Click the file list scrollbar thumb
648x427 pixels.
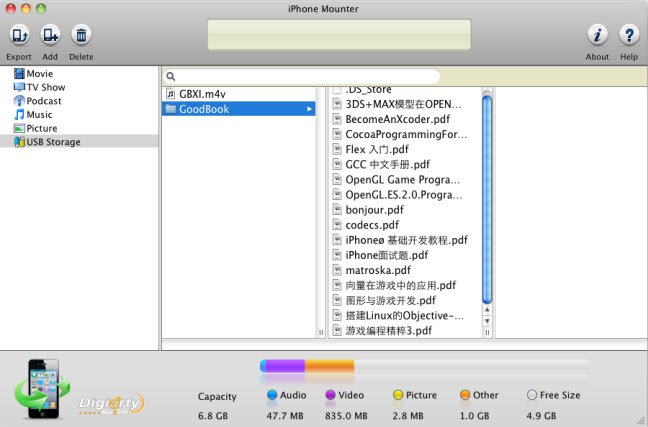(x=487, y=200)
